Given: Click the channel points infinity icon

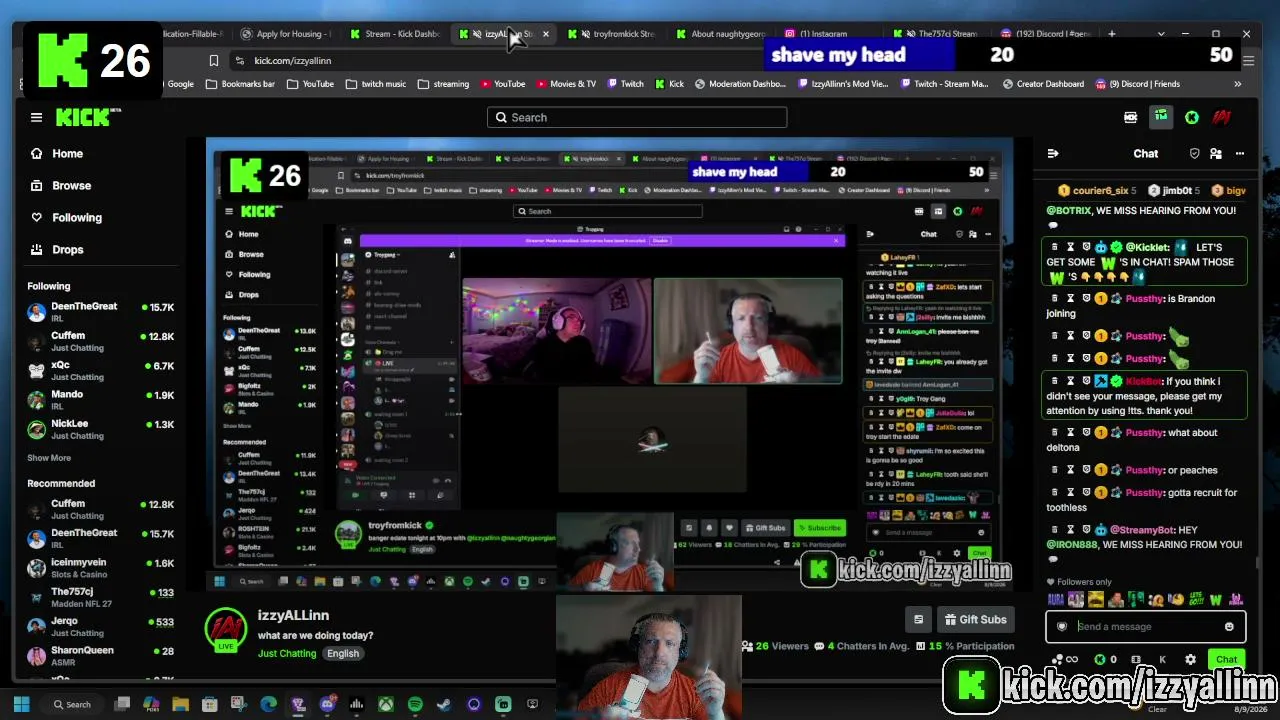Looking at the screenshot, I should pyautogui.click(x=1067, y=660).
